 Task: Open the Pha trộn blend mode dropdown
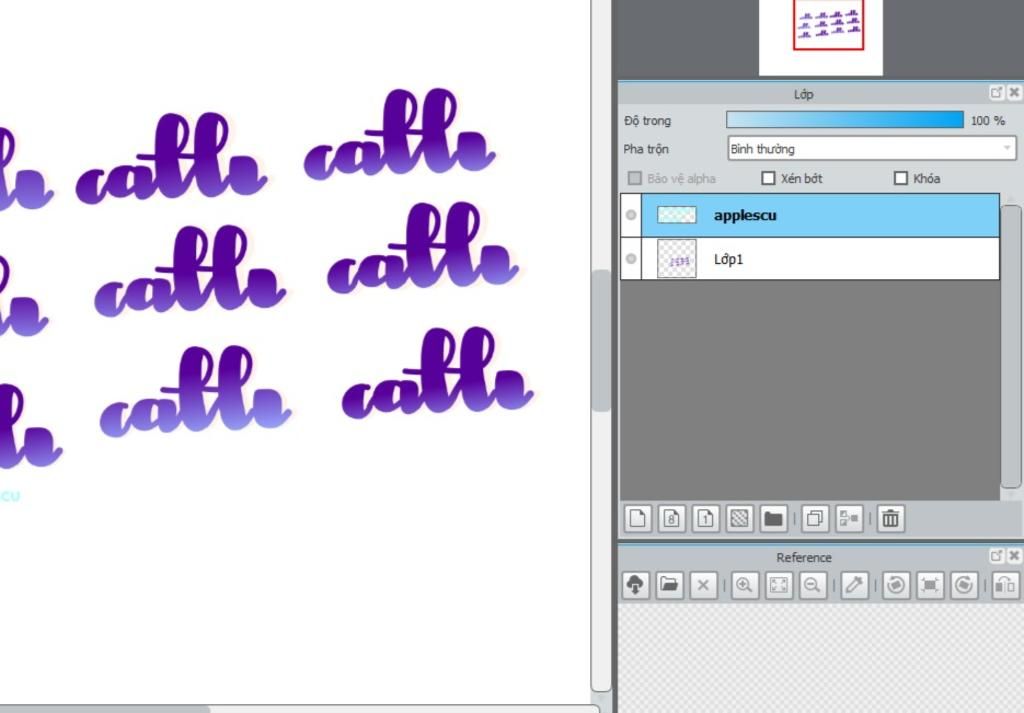(x=872, y=149)
